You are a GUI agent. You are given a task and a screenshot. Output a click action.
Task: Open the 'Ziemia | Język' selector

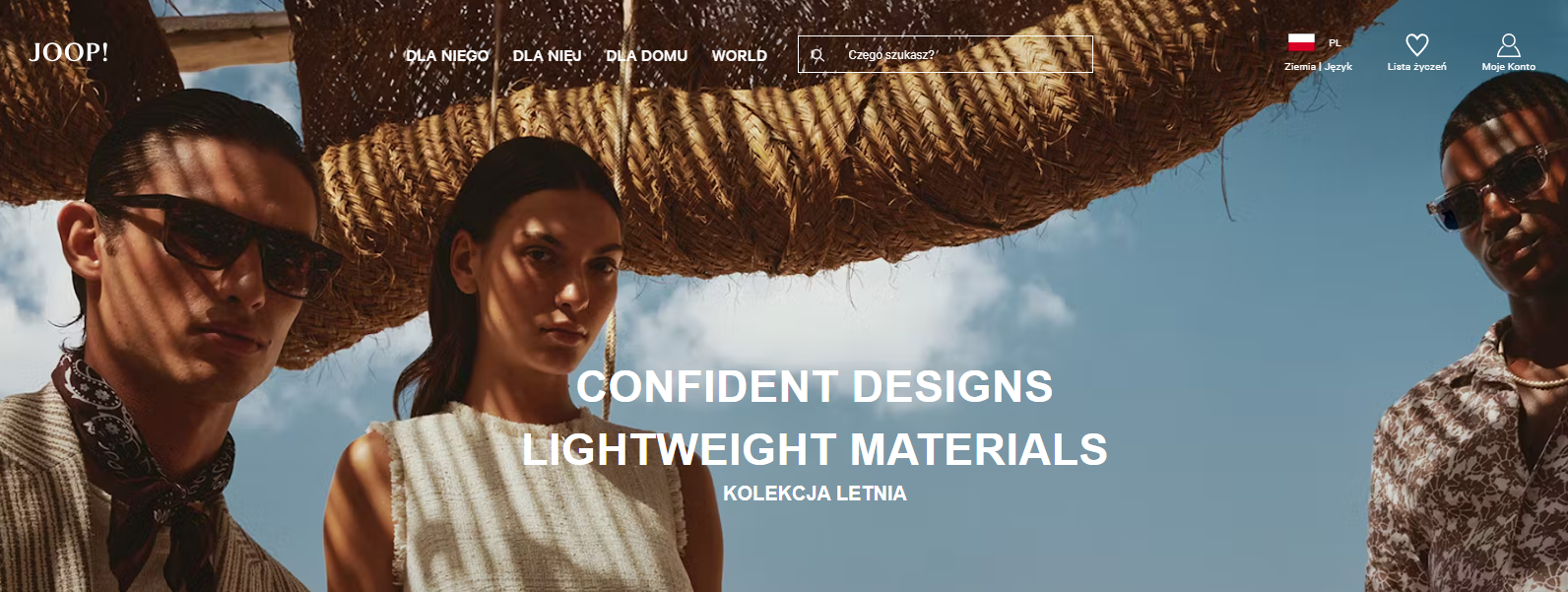coord(1318,67)
